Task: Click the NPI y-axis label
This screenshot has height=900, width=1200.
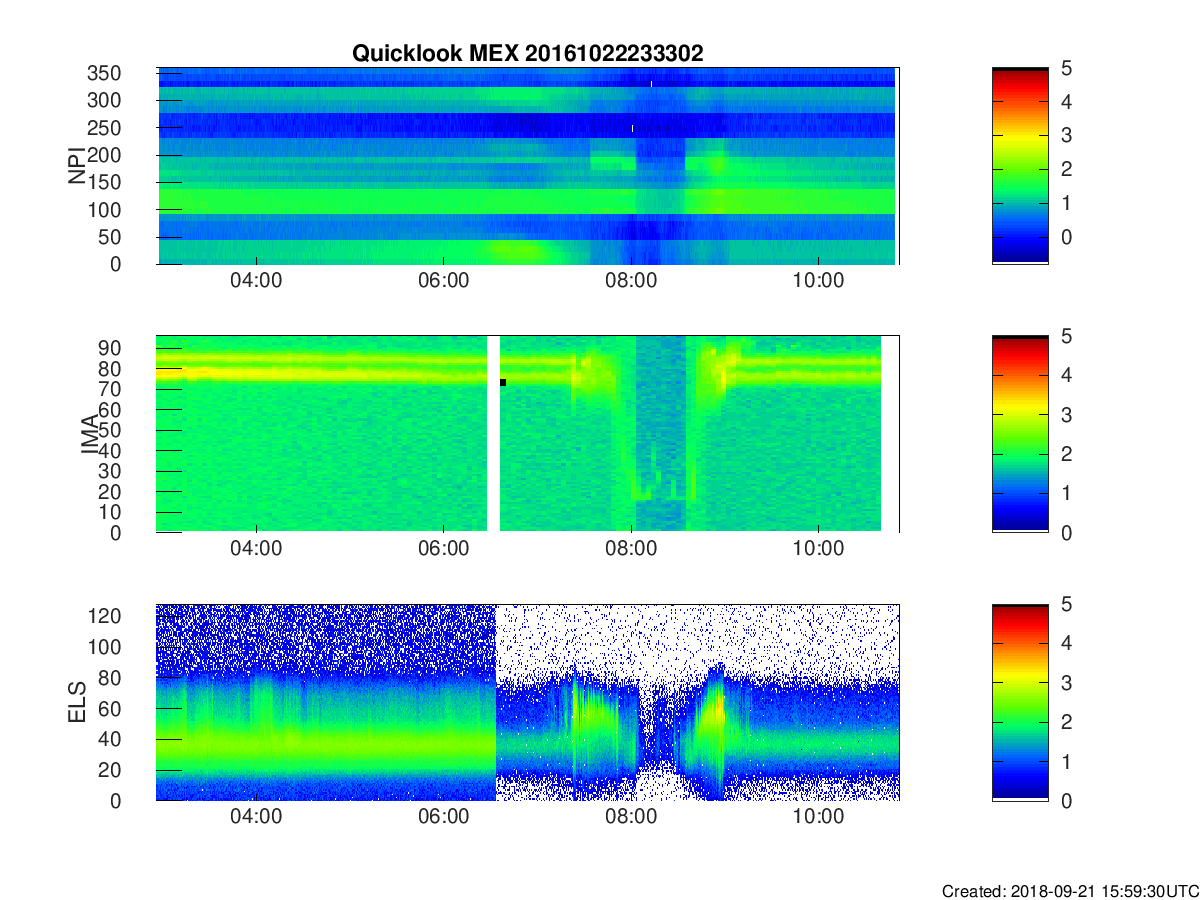Action: [x=77, y=166]
